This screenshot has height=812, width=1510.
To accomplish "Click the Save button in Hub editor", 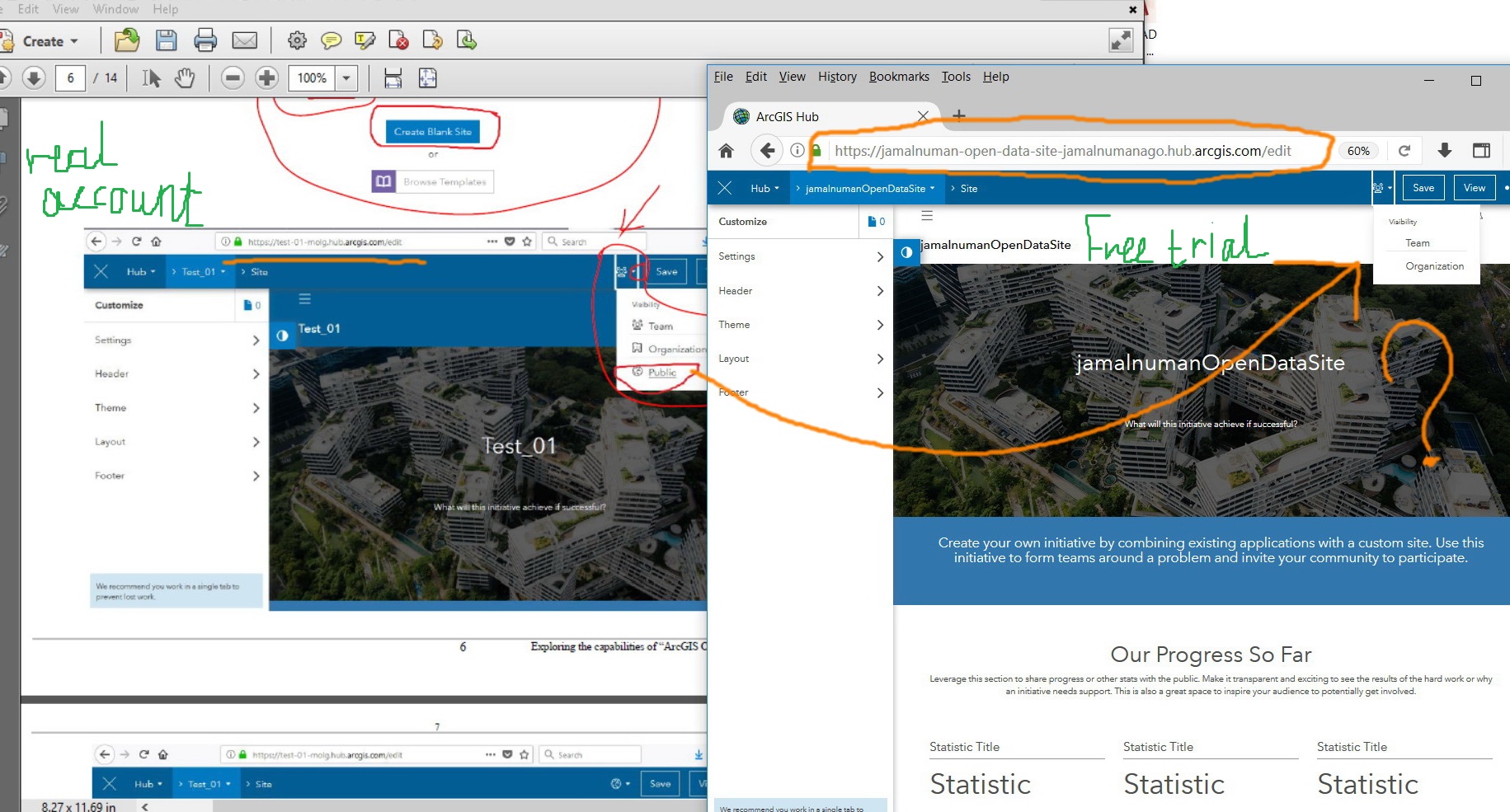I will [1423, 188].
